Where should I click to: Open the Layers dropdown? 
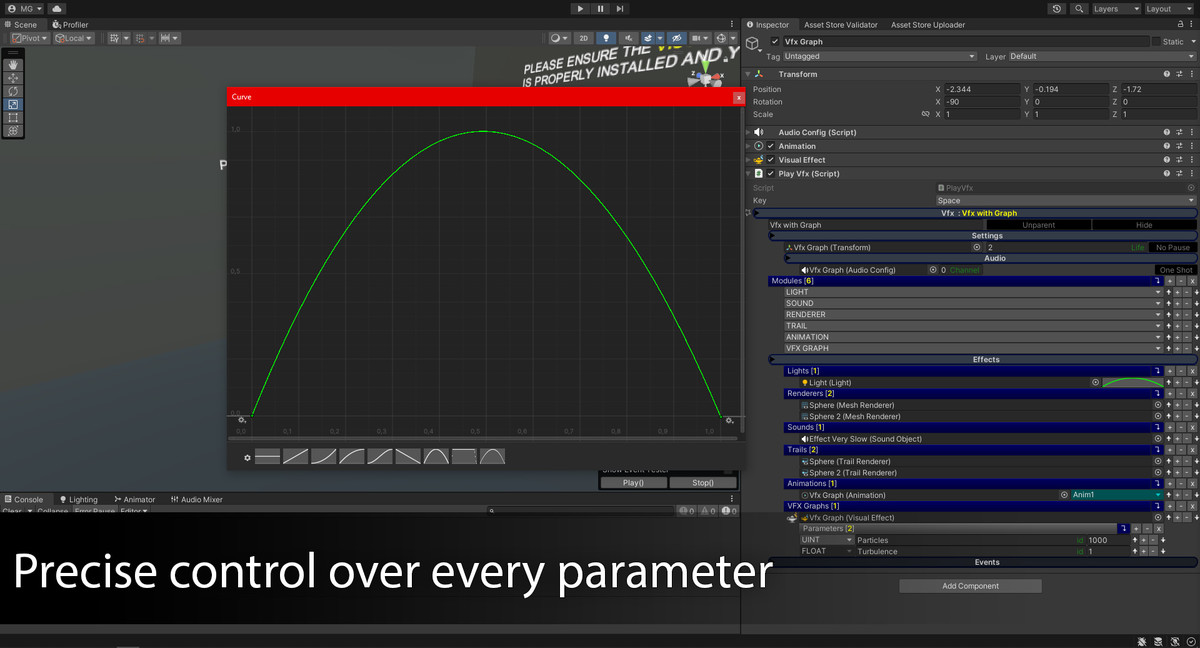1116,9
